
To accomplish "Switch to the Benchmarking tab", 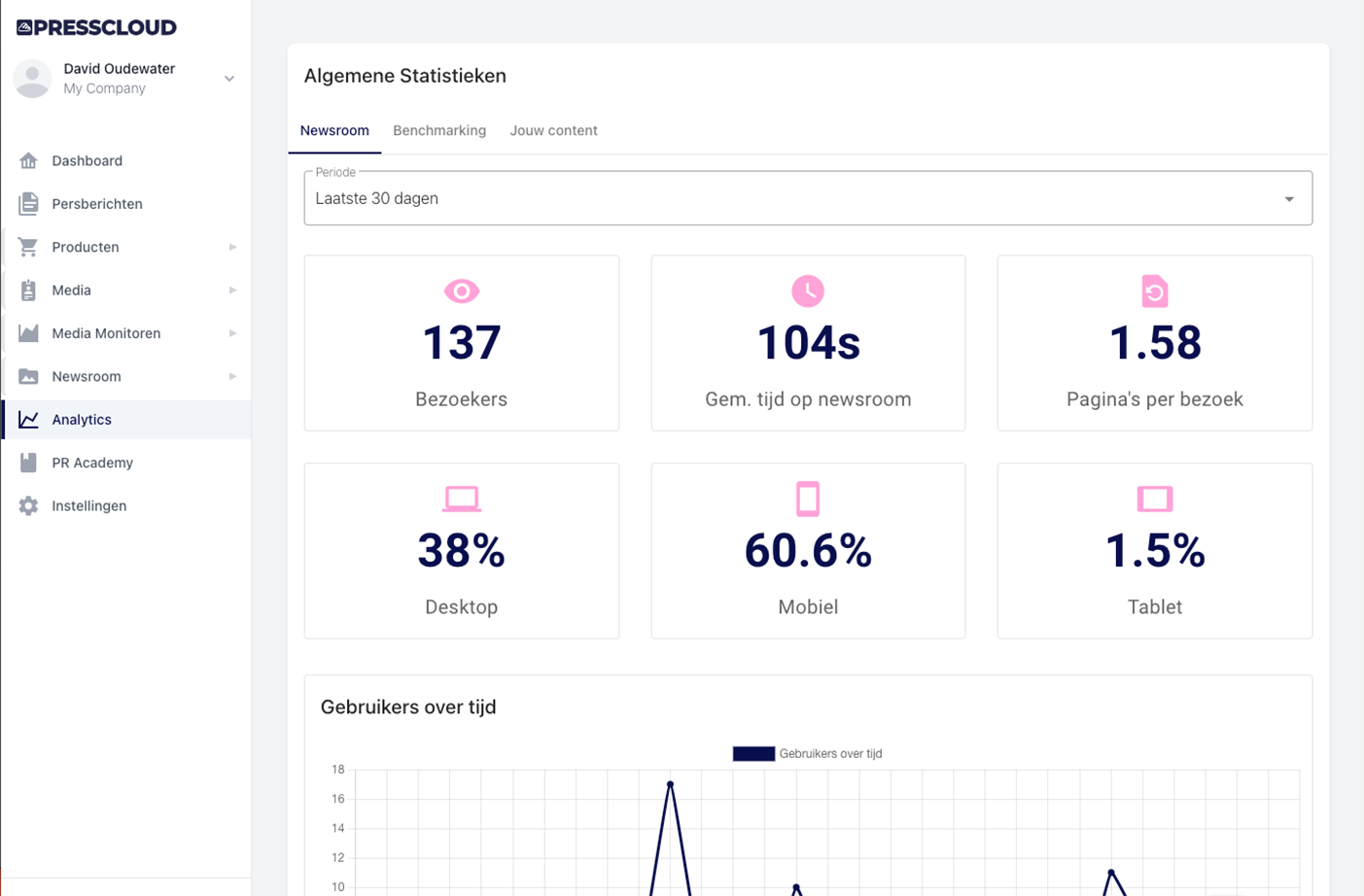I will tap(439, 130).
